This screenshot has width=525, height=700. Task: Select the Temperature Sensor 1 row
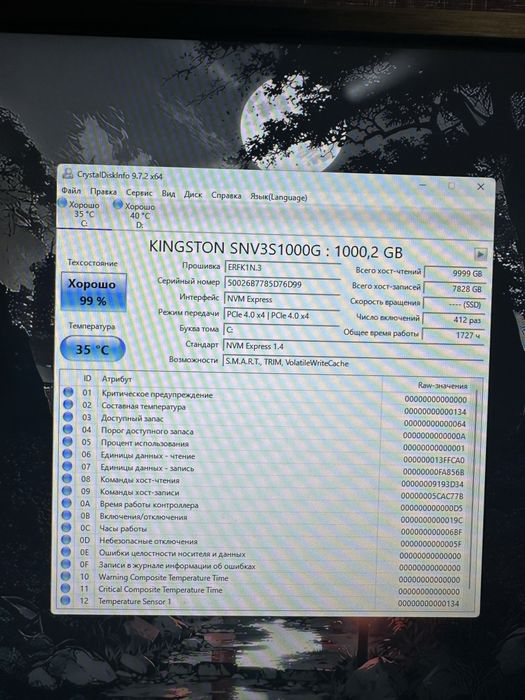pyautogui.click(x=135, y=601)
